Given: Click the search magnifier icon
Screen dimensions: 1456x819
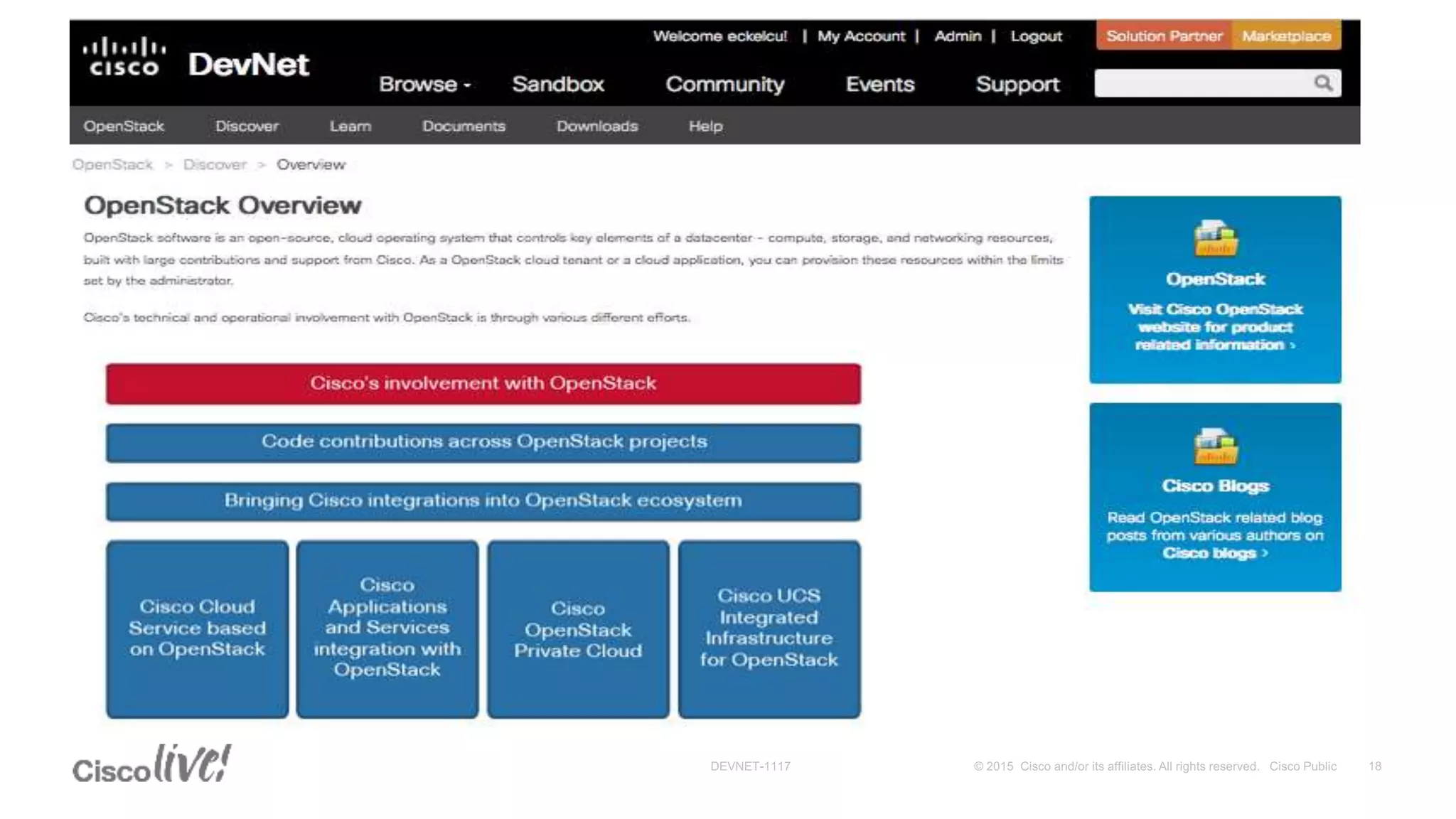Looking at the screenshot, I should [1322, 83].
